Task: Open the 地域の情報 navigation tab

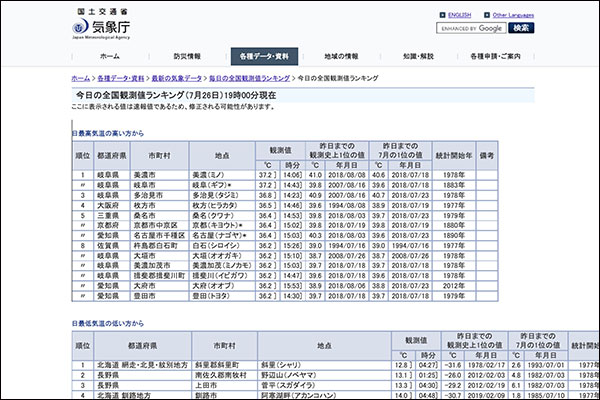Action: point(341,57)
